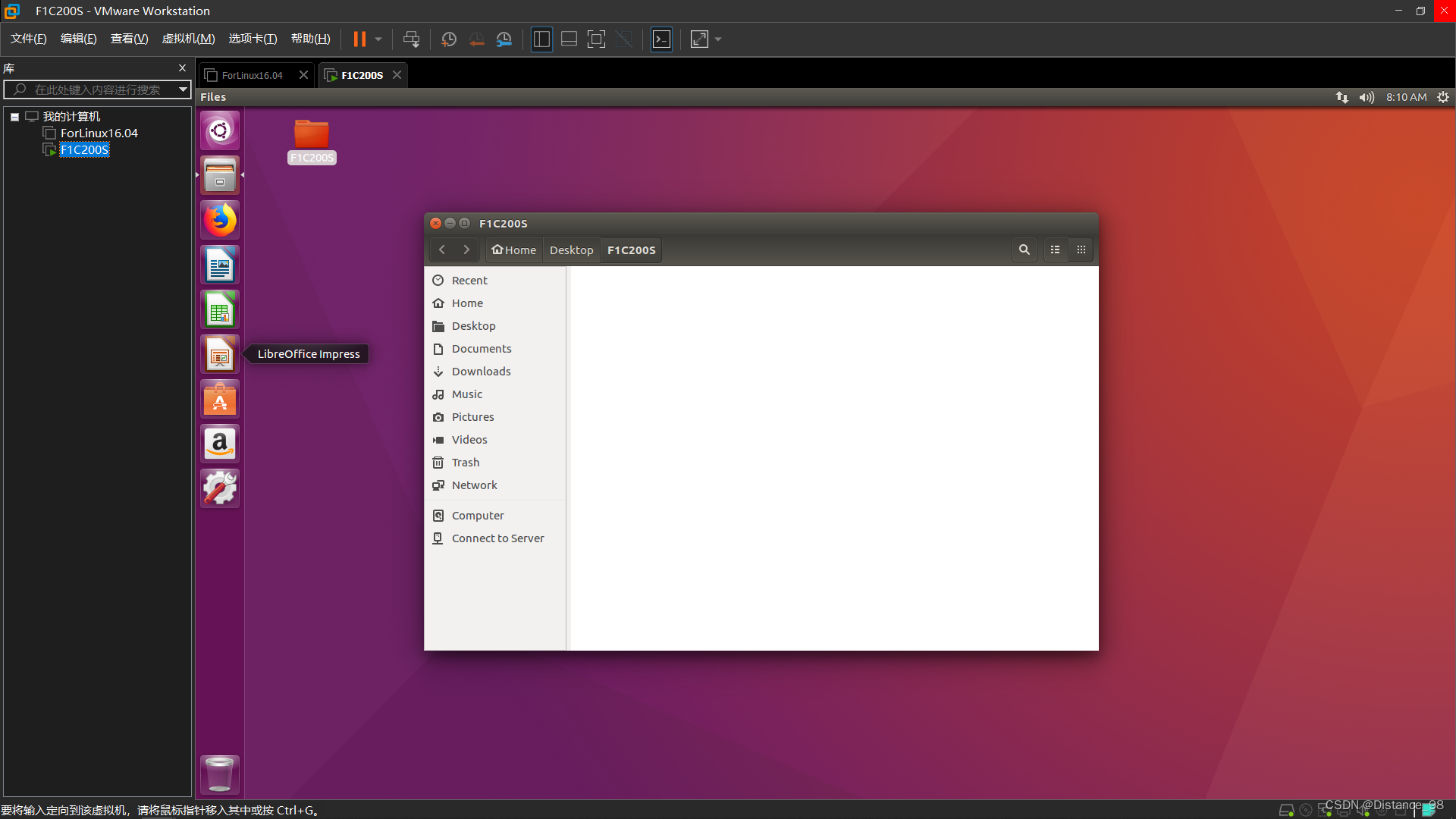Click the Files search magnifier icon
Viewport: 1456px width, 819px height.
point(1024,249)
